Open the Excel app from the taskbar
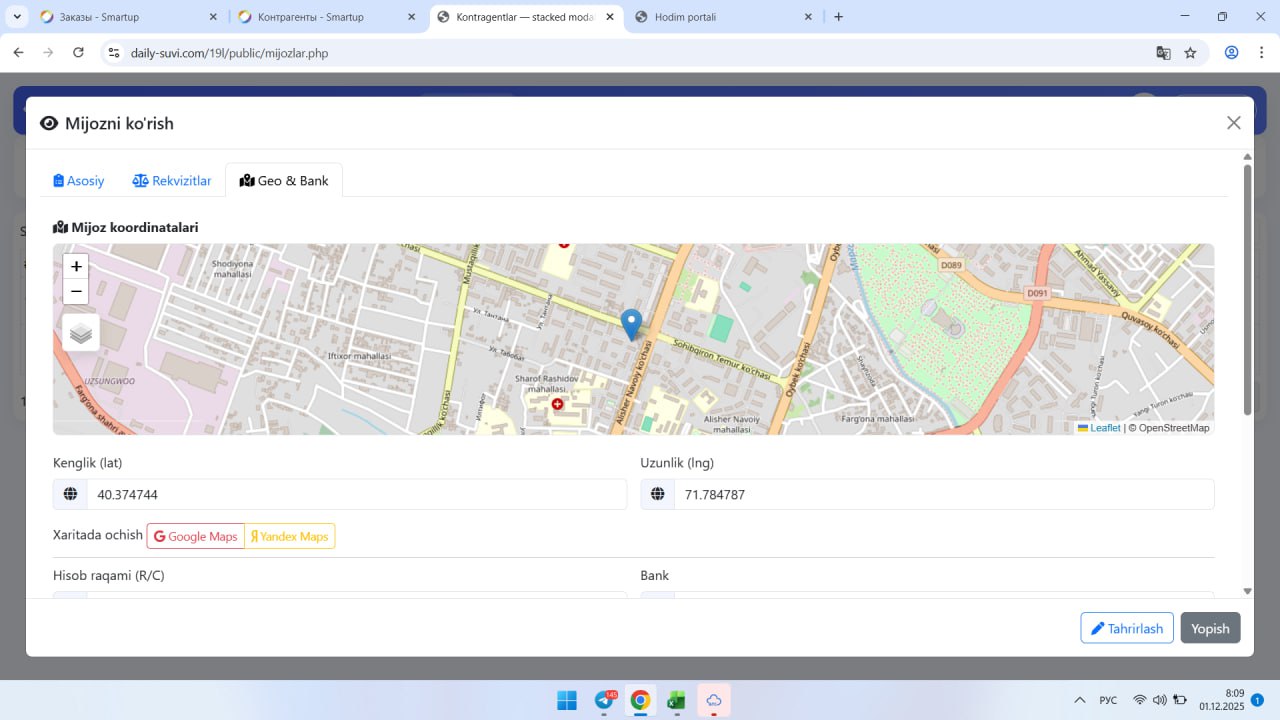The width and height of the screenshot is (1280, 720). (x=677, y=700)
